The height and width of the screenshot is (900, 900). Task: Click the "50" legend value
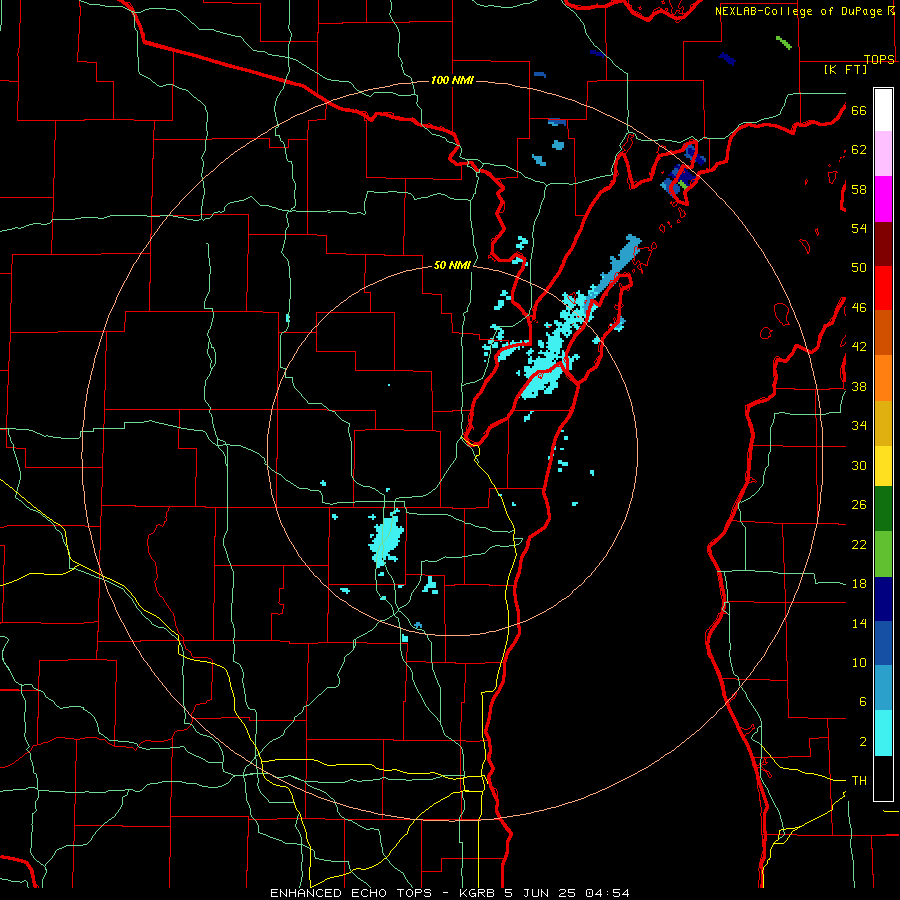tap(859, 268)
